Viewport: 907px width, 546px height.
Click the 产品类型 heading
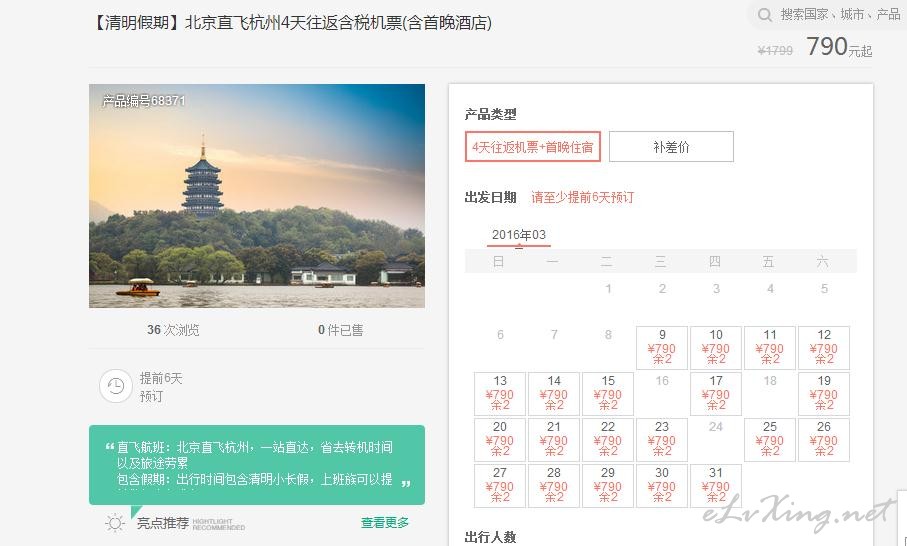(491, 114)
